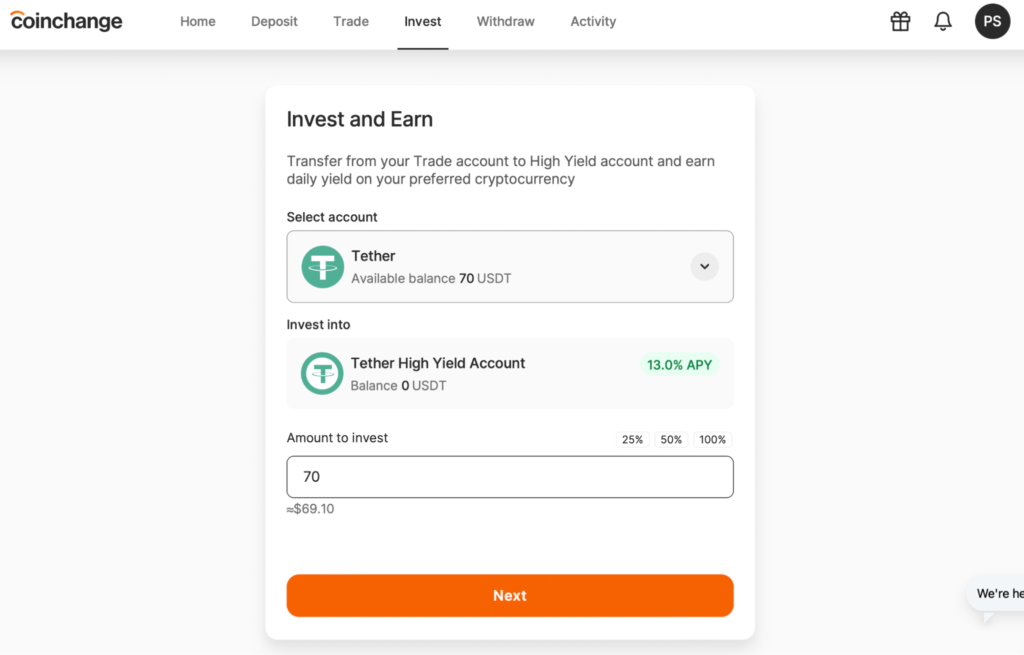Click the Tether coin icon in Select account

point(322,266)
